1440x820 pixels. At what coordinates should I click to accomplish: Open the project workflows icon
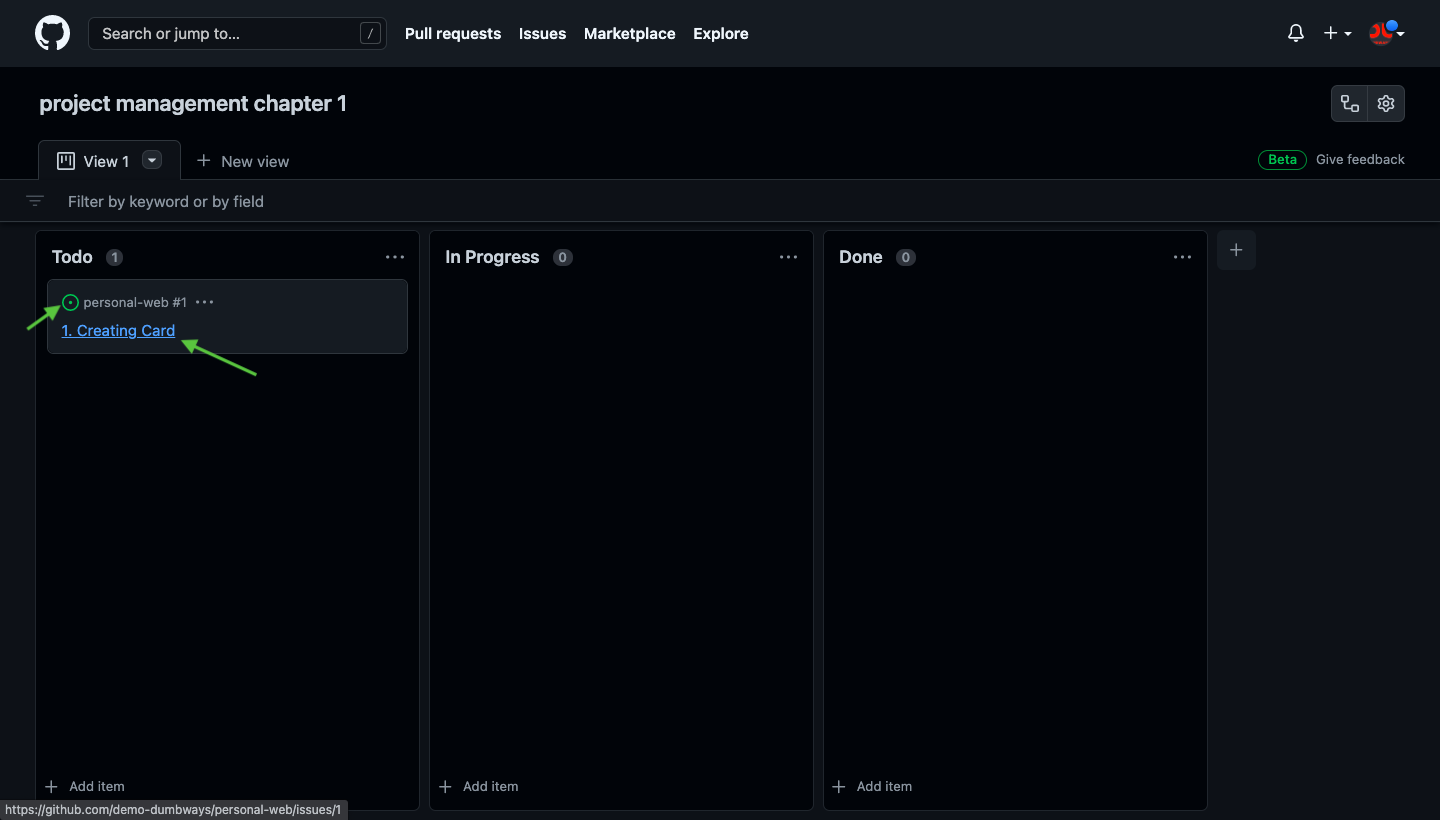(1350, 103)
